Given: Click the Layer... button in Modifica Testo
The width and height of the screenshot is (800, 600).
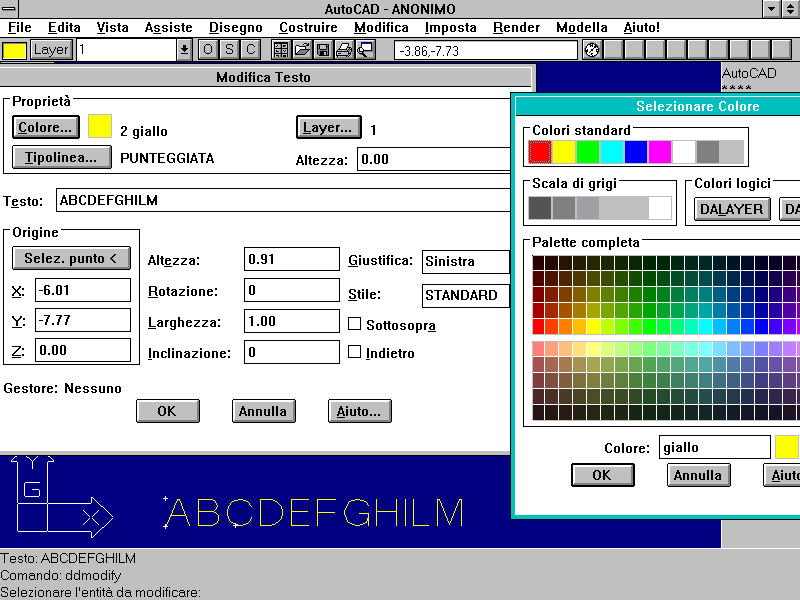Looking at the screenshot, I should pos(329,128).
